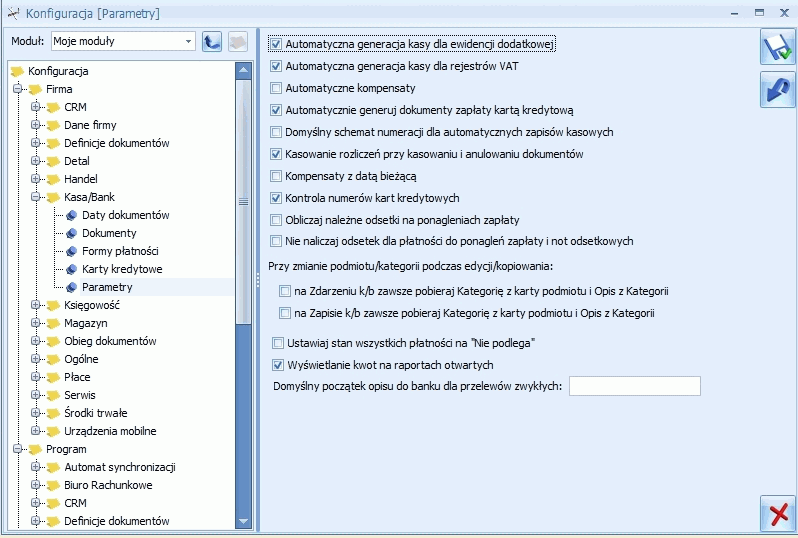Viewport: 798px width, 538px height.
Task: Toggle Automatycznie generuj dokumenty zapłaty kartą kredytową
Action: pos(276,110)
